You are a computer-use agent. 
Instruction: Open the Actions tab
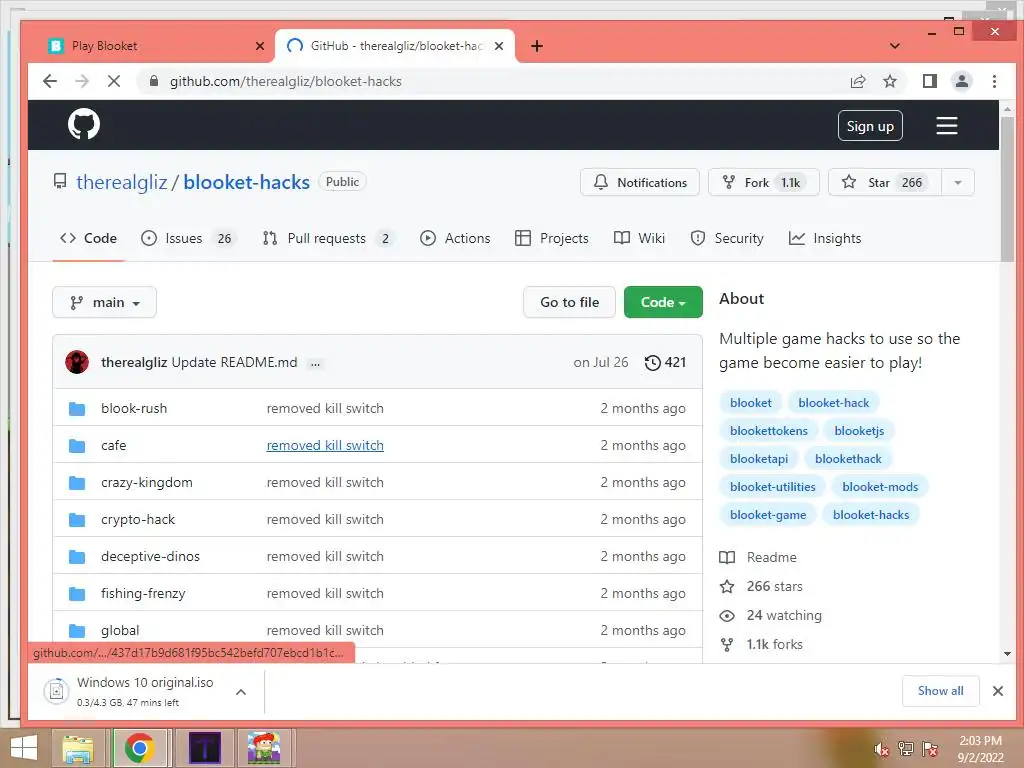point(455,238)
